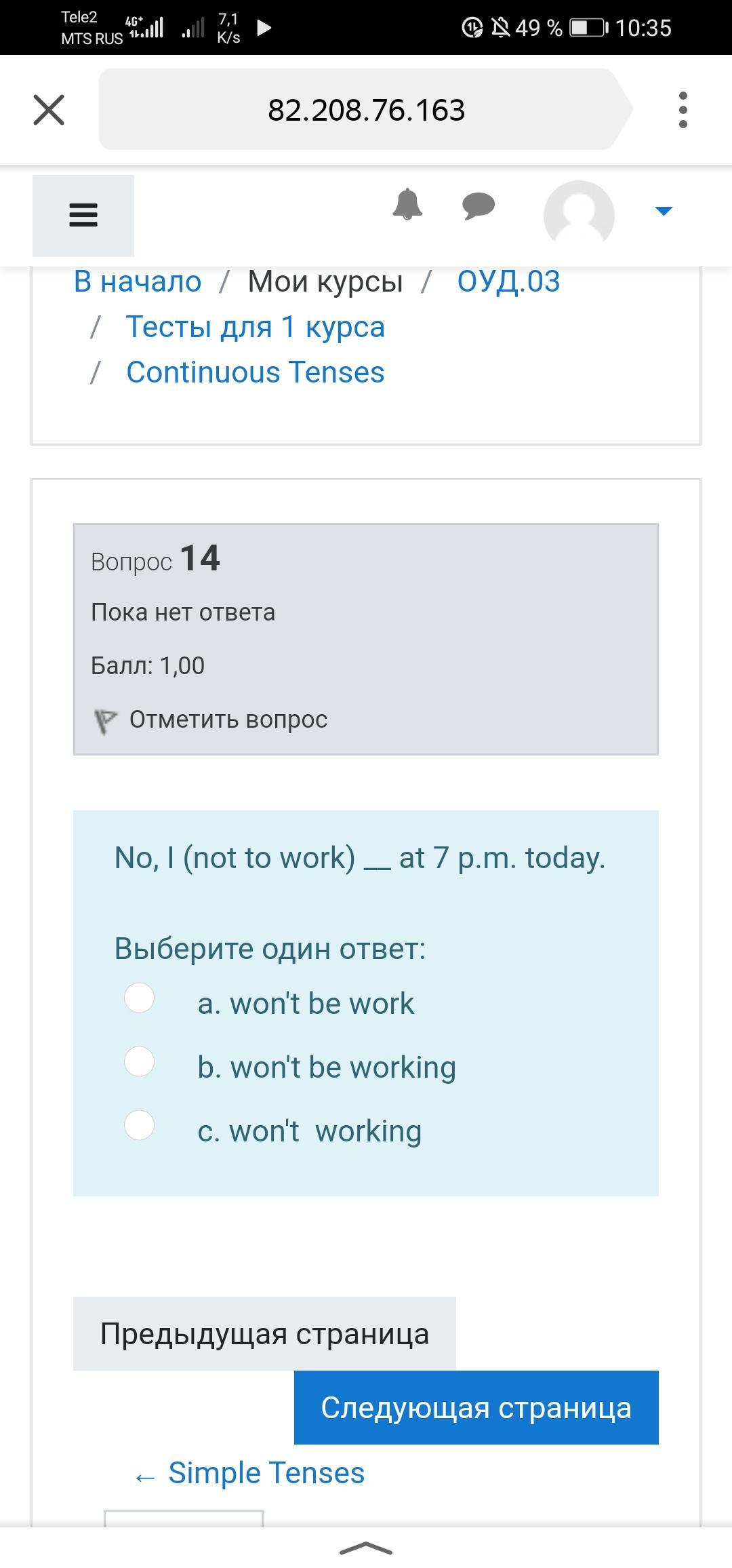Open Continuous Tenses breadcrumb link
This screenshot has height=1568, width=732.
tap(256, 372)
